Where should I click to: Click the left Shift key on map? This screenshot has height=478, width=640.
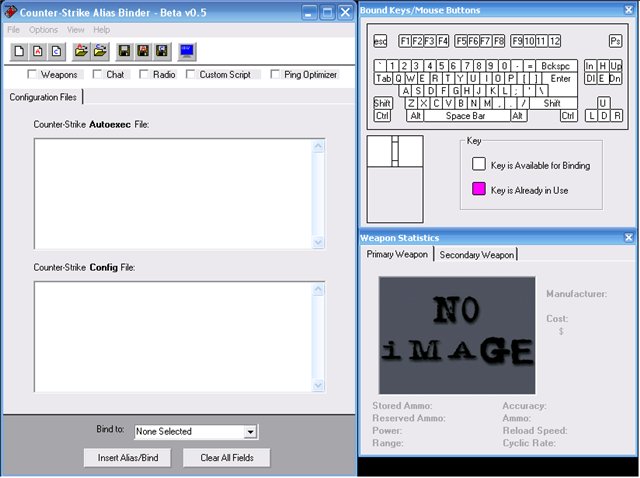click(x=382, y=103)
